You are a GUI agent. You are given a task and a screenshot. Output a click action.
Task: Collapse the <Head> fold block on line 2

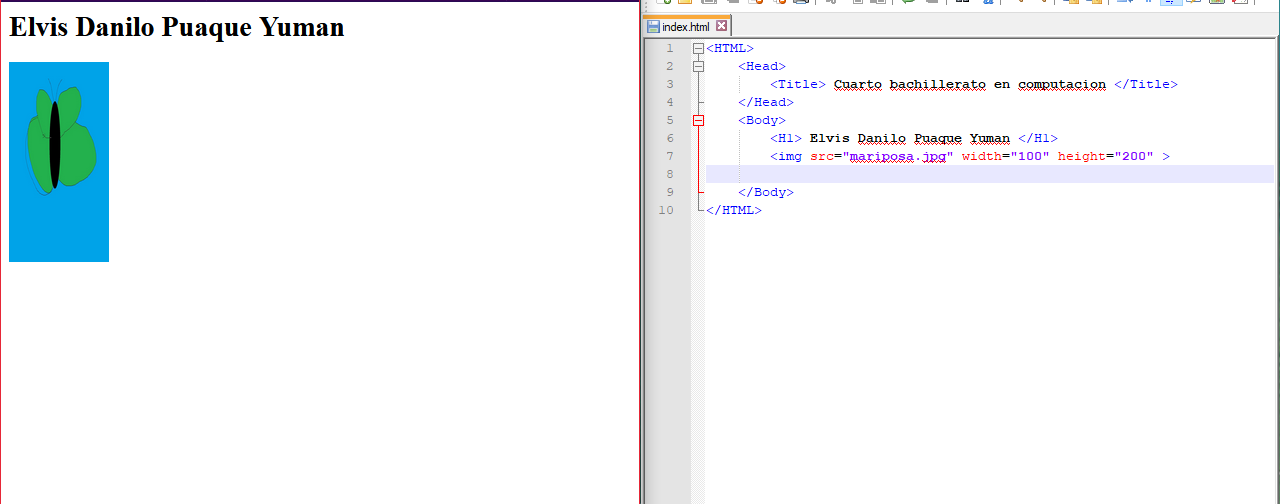tap(698, 66)
